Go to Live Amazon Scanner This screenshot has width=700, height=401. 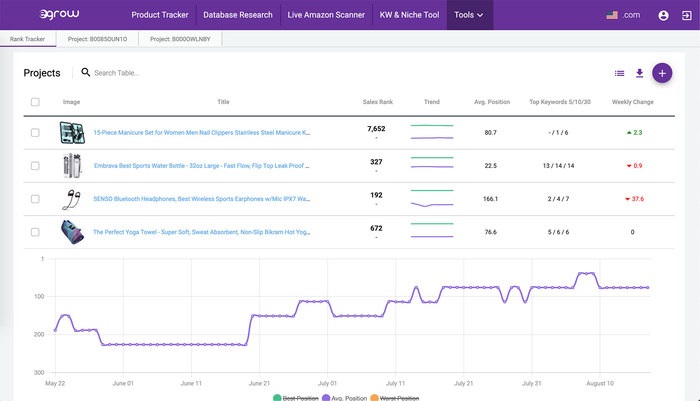point(326,15)
